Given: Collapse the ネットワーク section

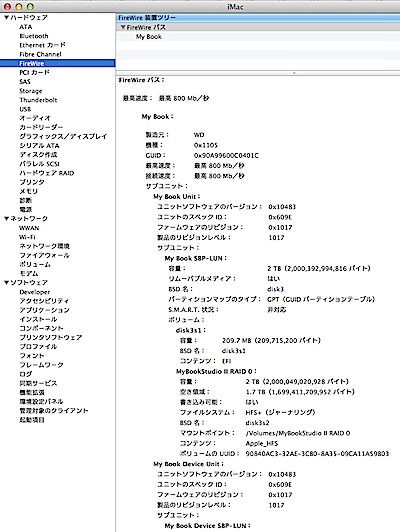Looking at the screenshot, I should [x=6, y=218].
